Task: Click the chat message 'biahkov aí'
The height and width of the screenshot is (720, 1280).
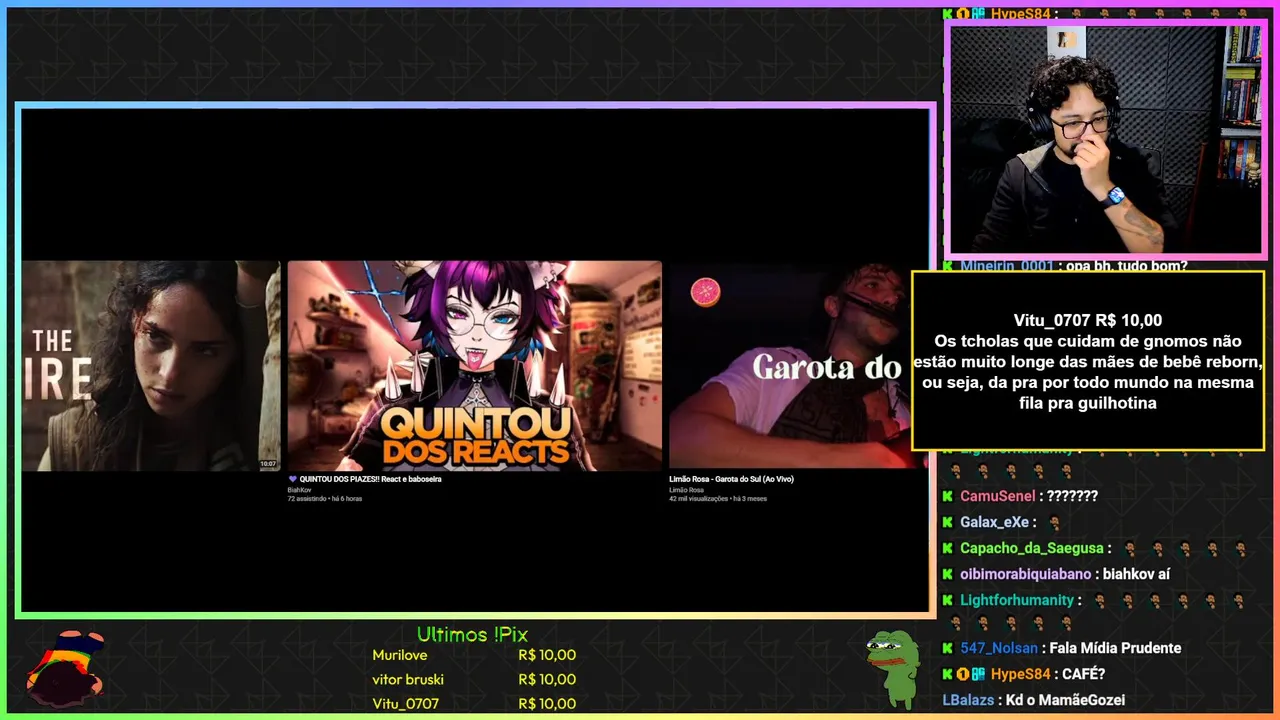Action: pyautogui.click(x=1136, y=574)
